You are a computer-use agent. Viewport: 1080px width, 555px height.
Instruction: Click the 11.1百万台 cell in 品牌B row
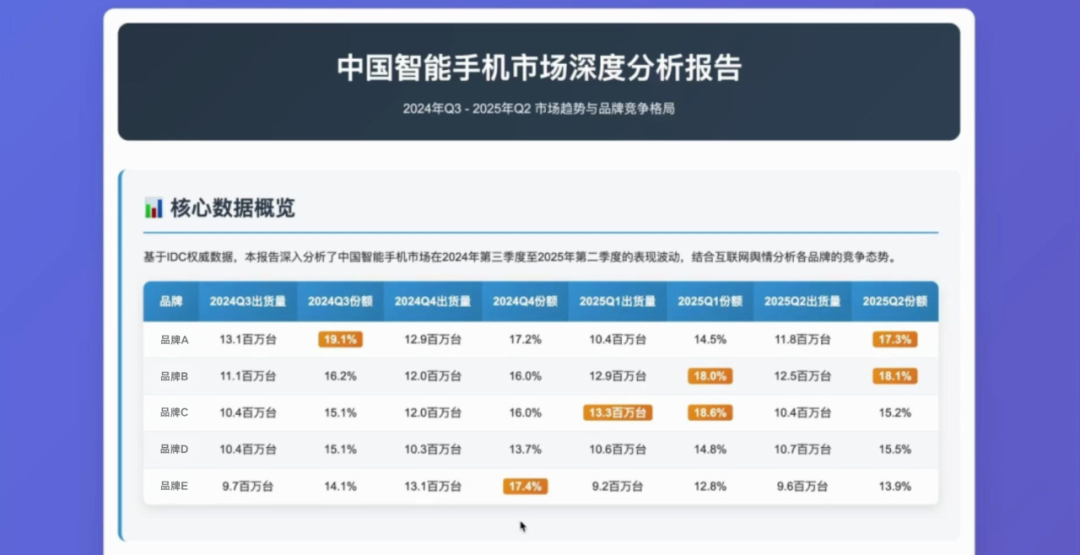tap(248, 376)
